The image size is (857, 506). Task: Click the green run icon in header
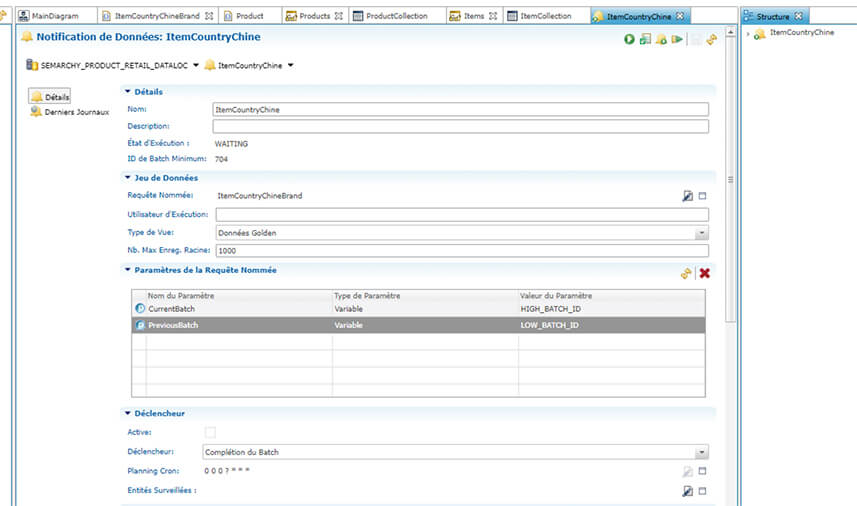coord(629,39)
